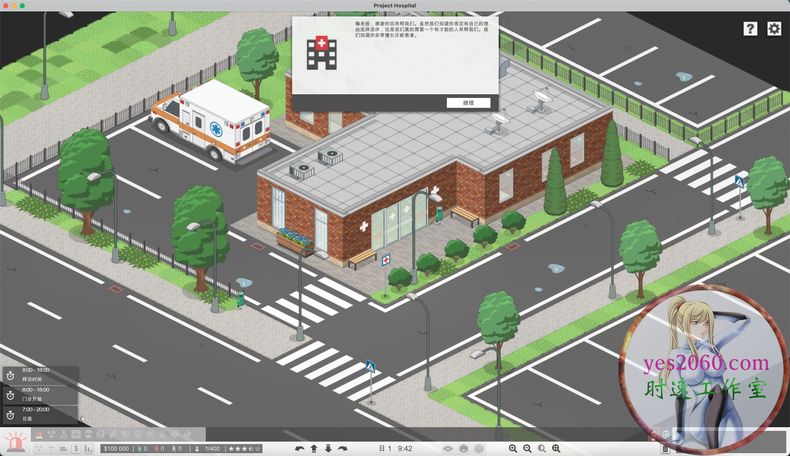The image size is (790, 456).
Task: Select the 7:00 - 20:00 schedule entry
Action: pyautogui.click(x=38, y=413)
